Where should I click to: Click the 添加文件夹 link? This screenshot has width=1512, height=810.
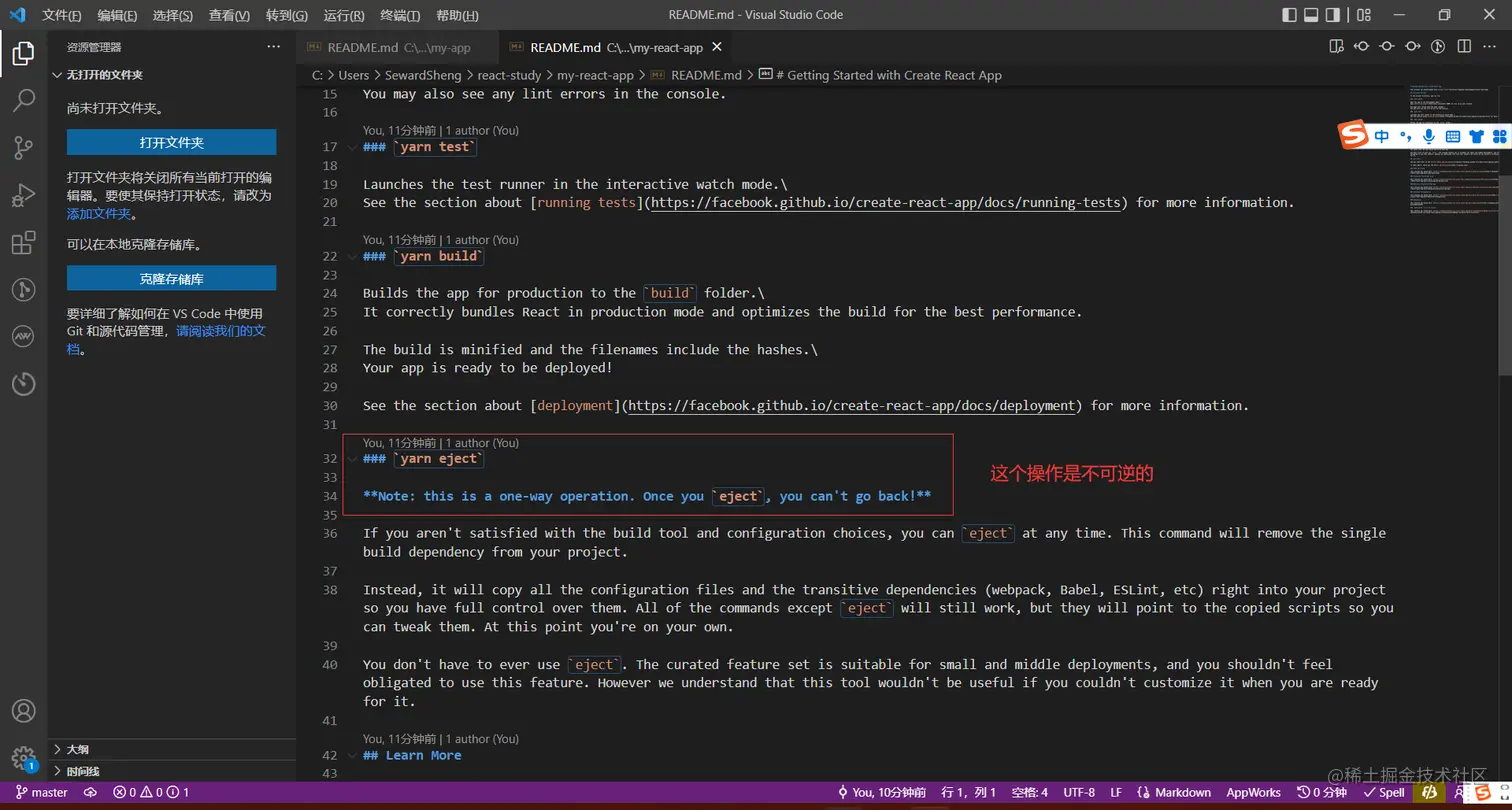(x=99, y=213)
